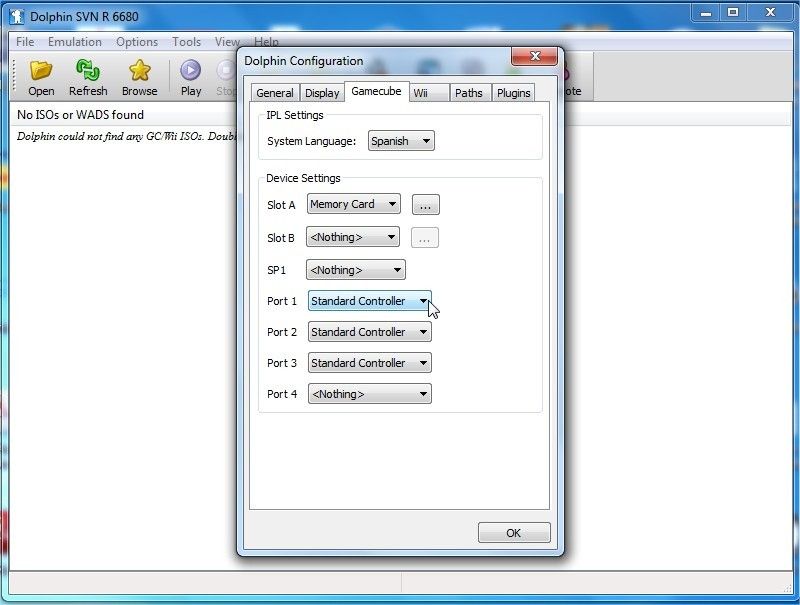Switch to the Paths tab
Screen dimensions: 800x605
pyautogui.click(x=469, y=93)
